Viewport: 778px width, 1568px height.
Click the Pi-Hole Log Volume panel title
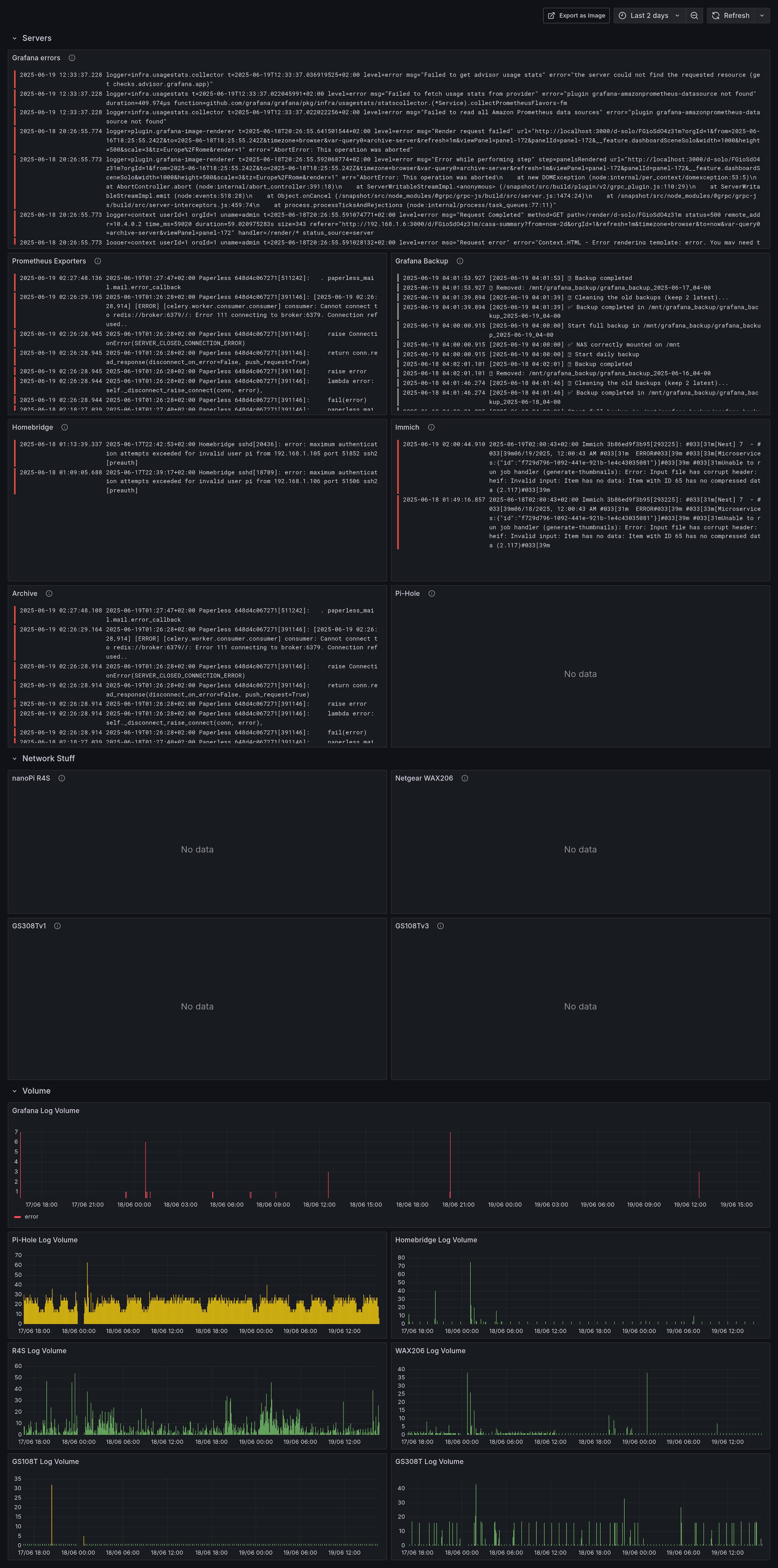pyautogui.click(x=45, y=1240)
